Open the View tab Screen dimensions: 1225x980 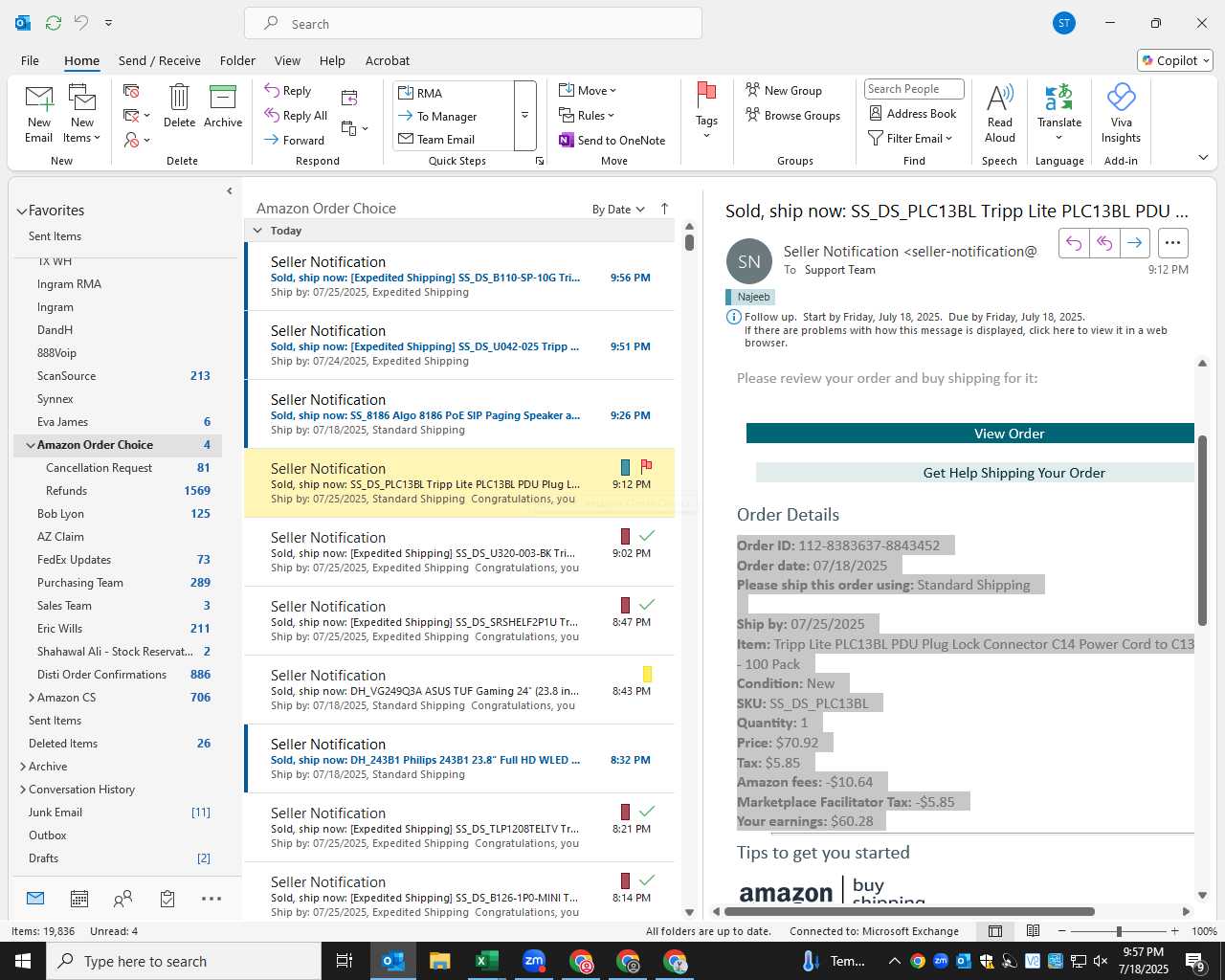point(287,60)
